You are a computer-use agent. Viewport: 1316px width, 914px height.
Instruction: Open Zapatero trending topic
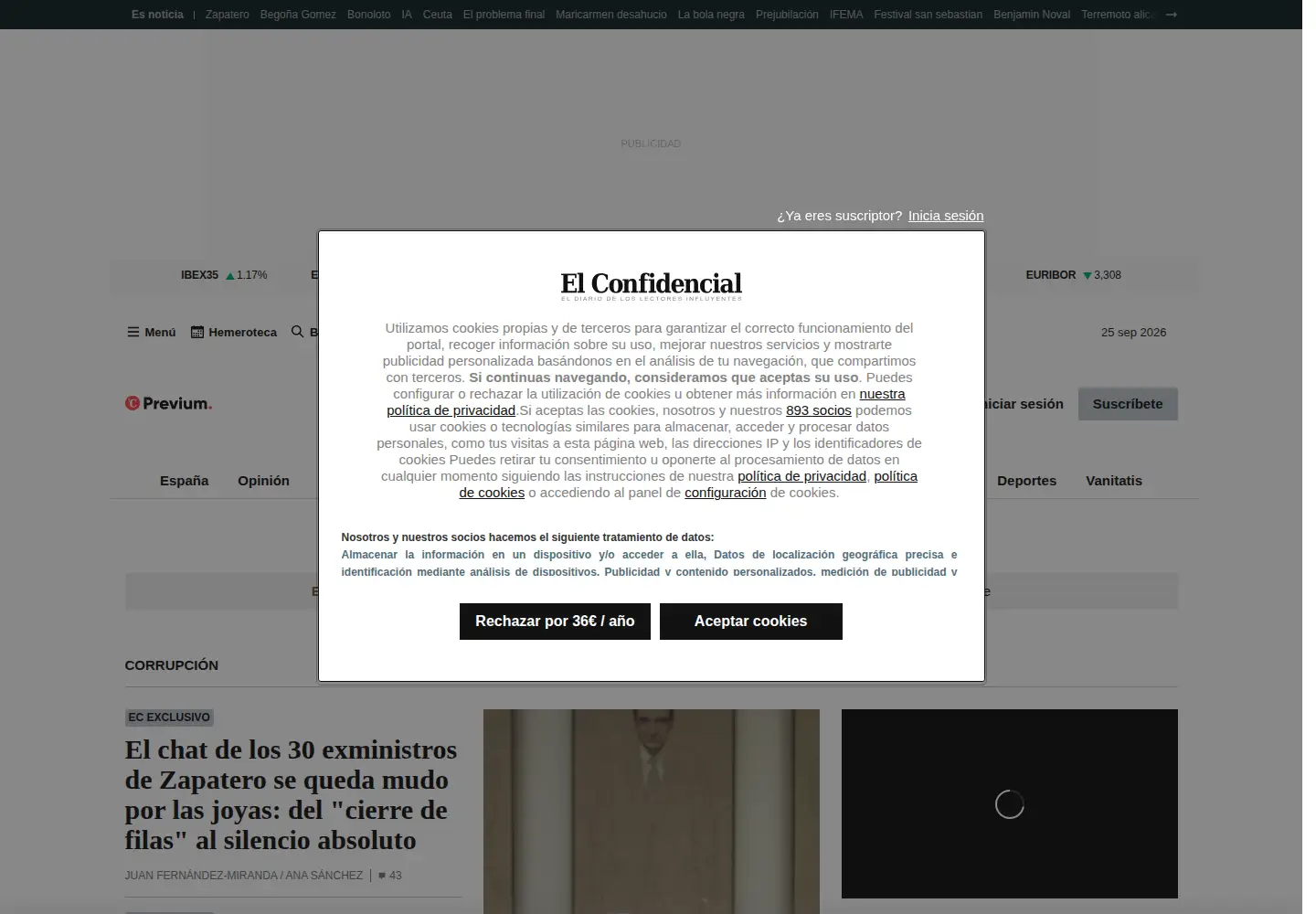pos(228,15)
